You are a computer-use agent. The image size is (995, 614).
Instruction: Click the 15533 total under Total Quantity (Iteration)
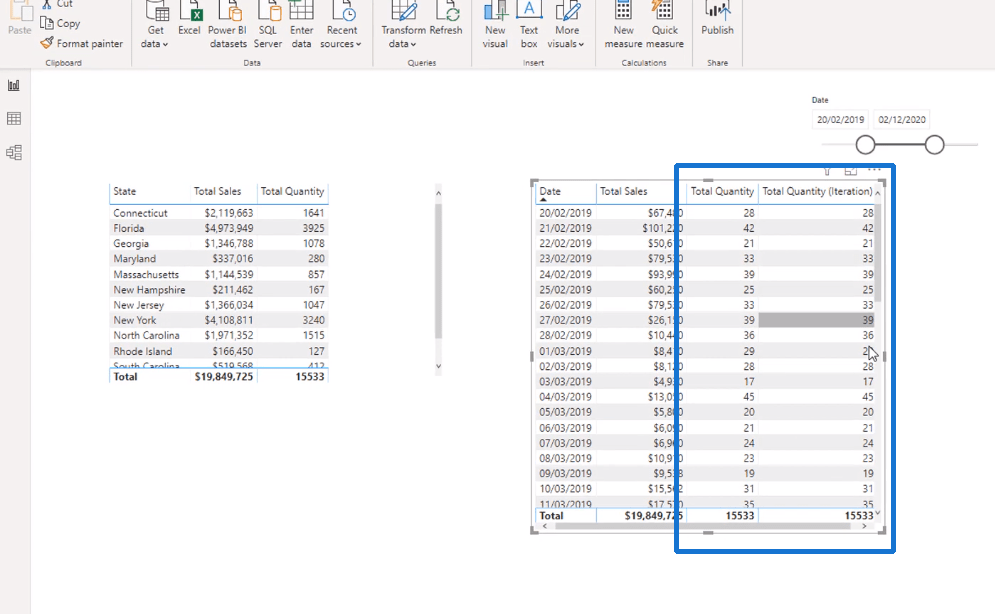tap(859, 516)
